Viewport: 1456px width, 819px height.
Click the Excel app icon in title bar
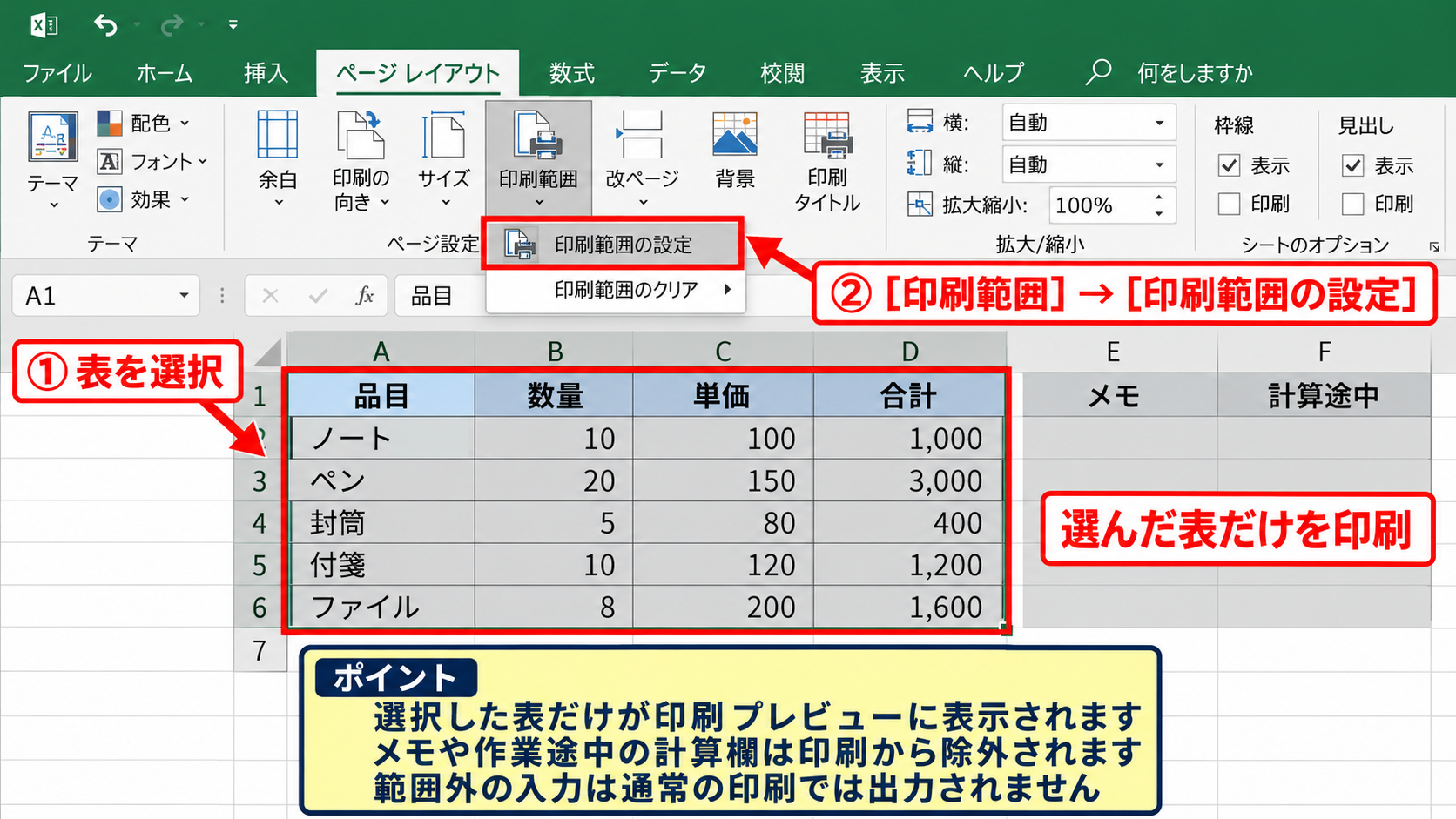pos(44,25)
